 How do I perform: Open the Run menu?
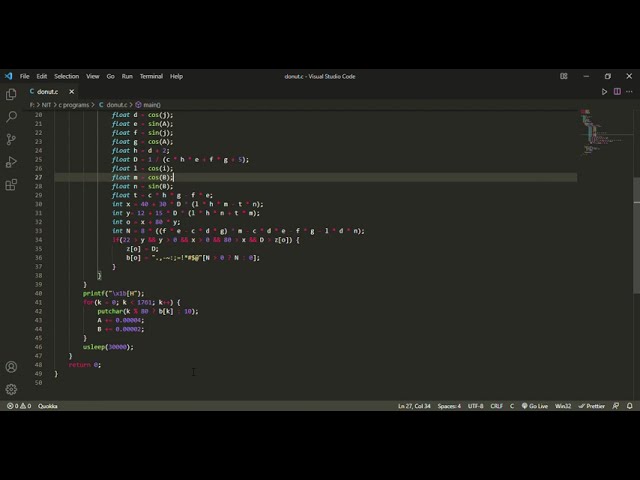click(x=127, y=76)
